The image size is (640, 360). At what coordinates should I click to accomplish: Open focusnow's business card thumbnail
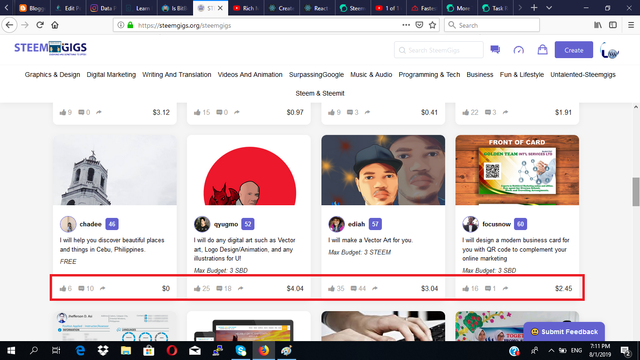[x=517, y=170]
